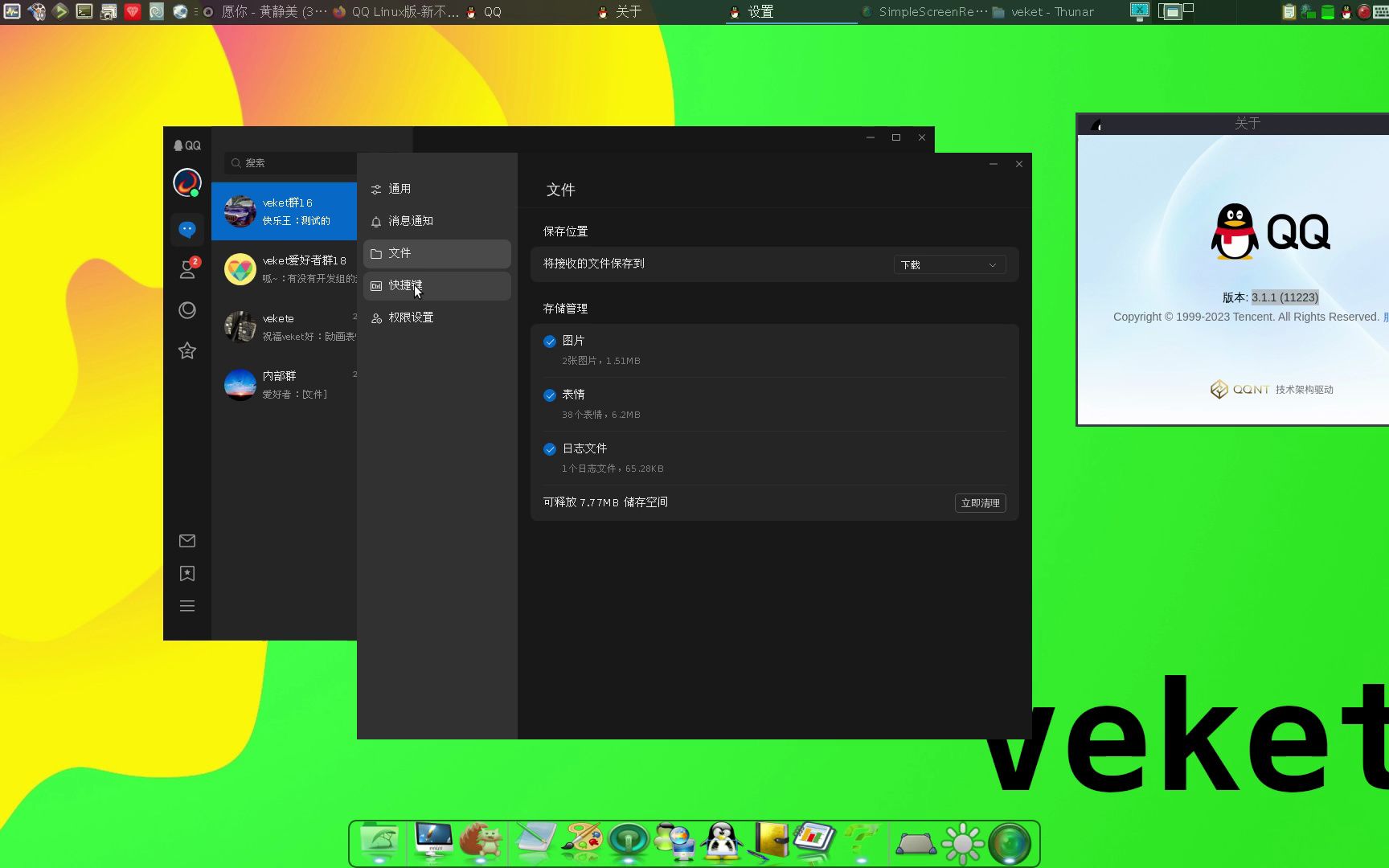Screen dimensions: 1389x868
Task: Open the Tux penguin icon in the dock
Action: (722, 841)
